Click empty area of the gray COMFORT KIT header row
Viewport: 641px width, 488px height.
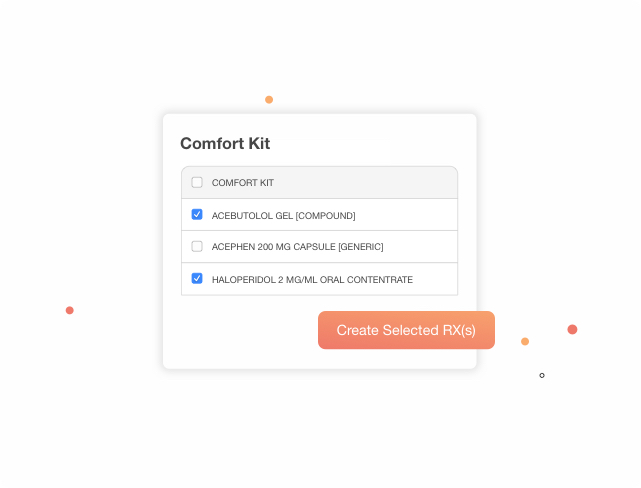[365, 183]
